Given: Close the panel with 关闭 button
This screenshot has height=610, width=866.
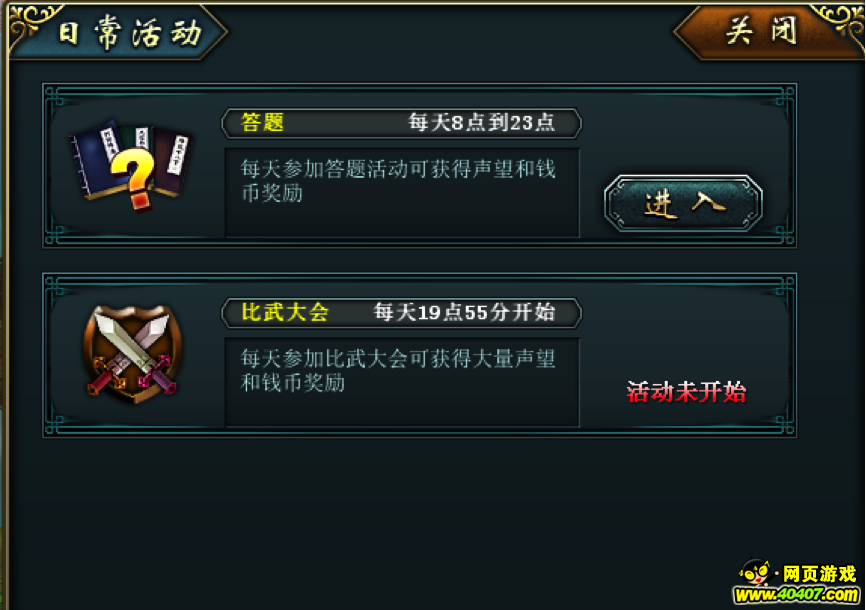Looking at the screenshot, I should point(762,30).
